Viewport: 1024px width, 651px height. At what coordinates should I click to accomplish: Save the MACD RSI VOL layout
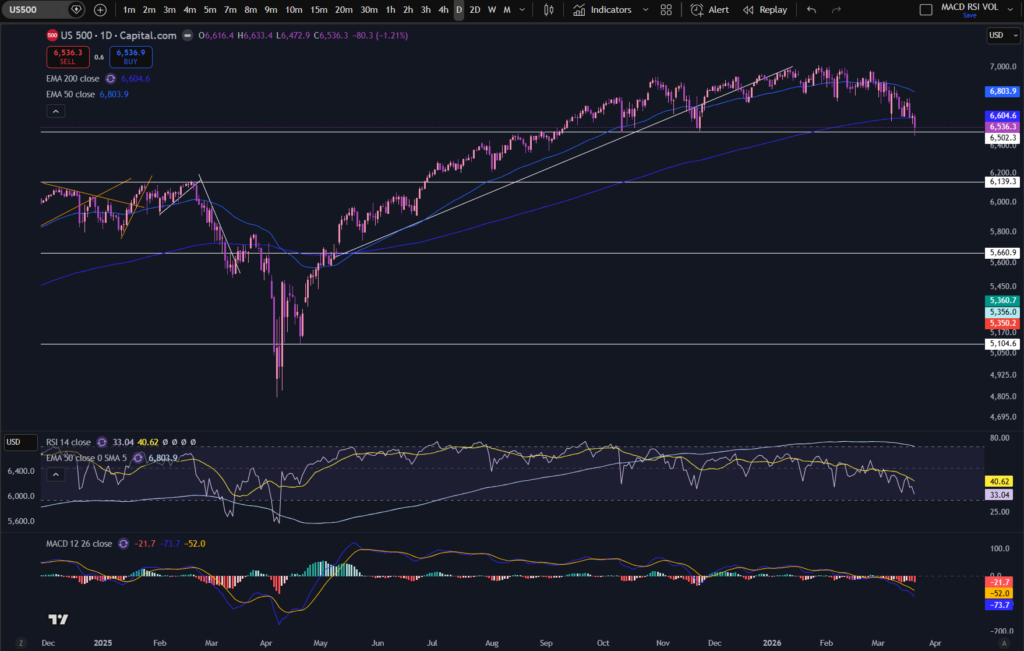(970, 15)
